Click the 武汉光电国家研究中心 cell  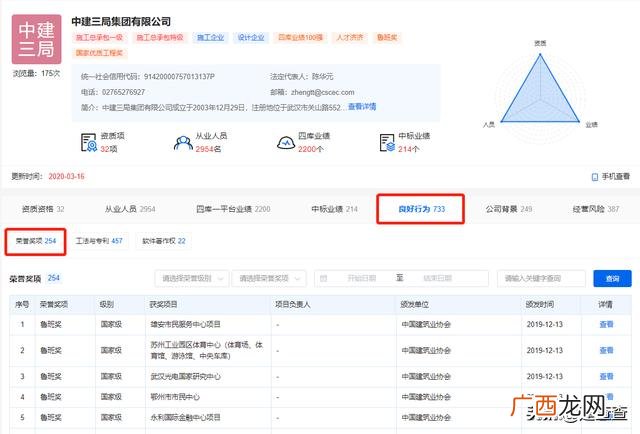185,376
